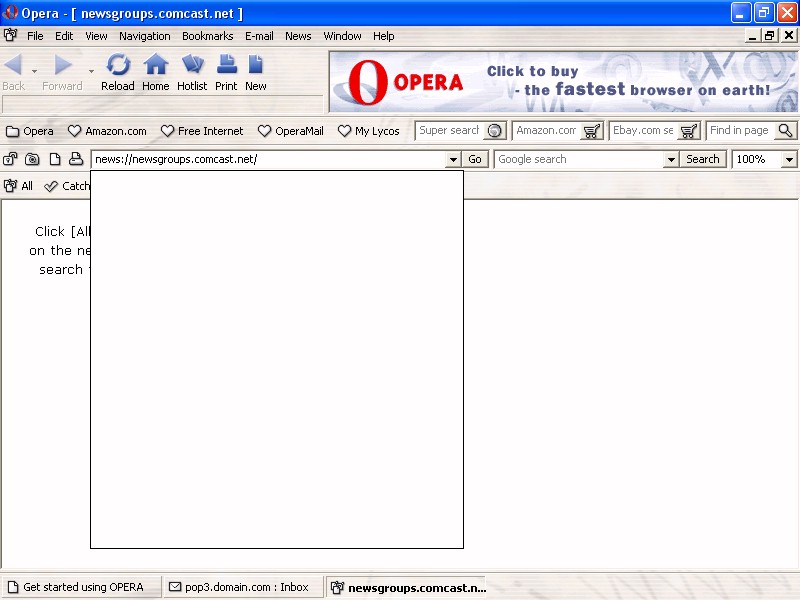The height and width of the screenshot is (600, 800).
Task: Click the Search button
Action: [703, 159]
